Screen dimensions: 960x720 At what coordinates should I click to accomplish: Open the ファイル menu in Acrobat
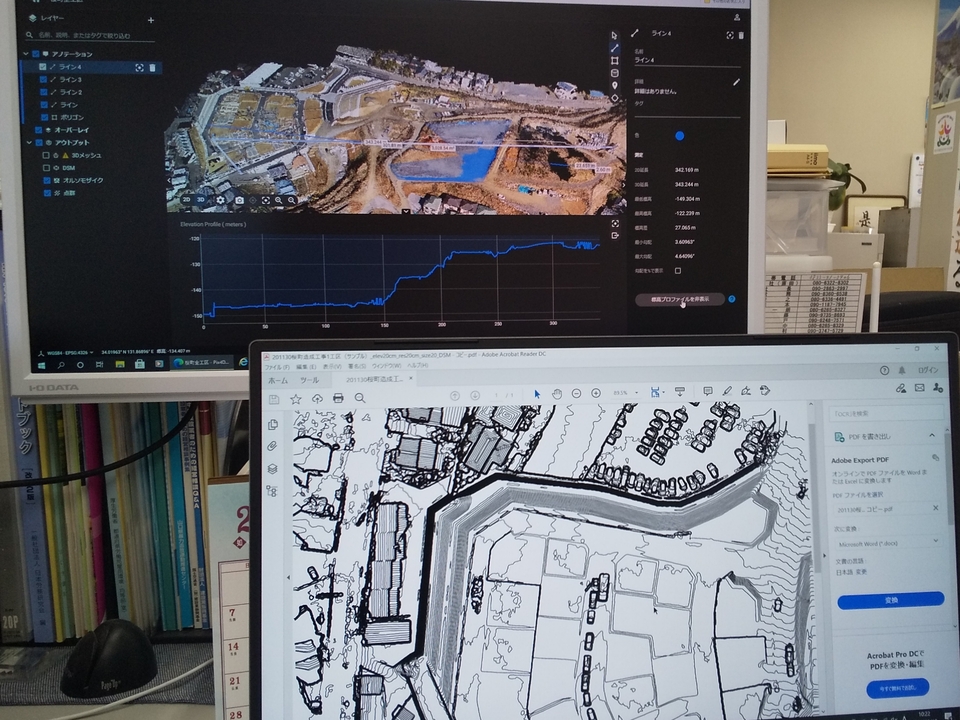coord(277,367)
